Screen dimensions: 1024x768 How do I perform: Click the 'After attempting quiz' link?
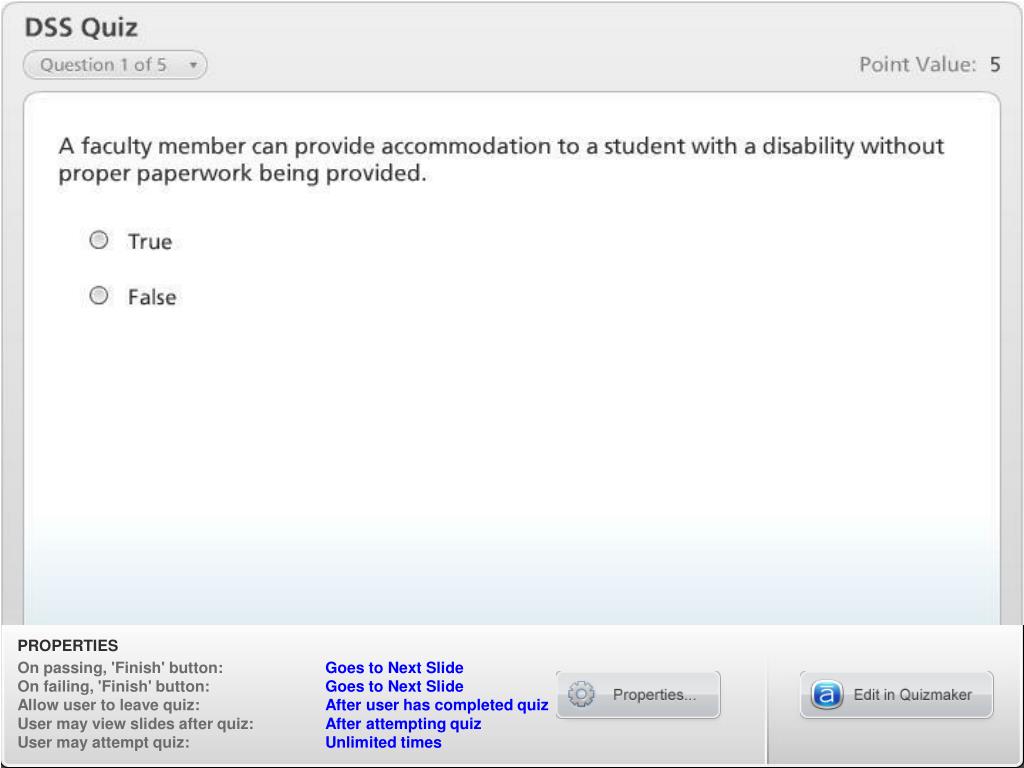(x=403, y=724)
